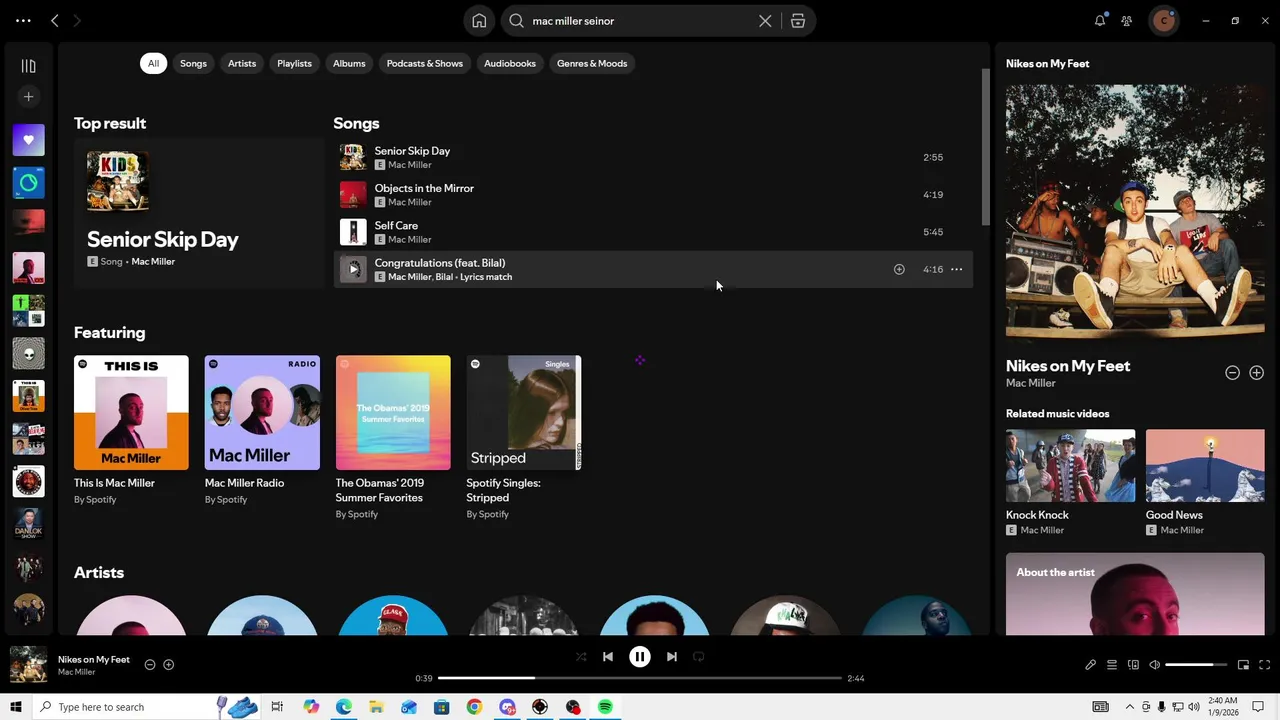
Task: Open Knock Knock related music video
Action: pyautogui.click(x=1070, y=482)
